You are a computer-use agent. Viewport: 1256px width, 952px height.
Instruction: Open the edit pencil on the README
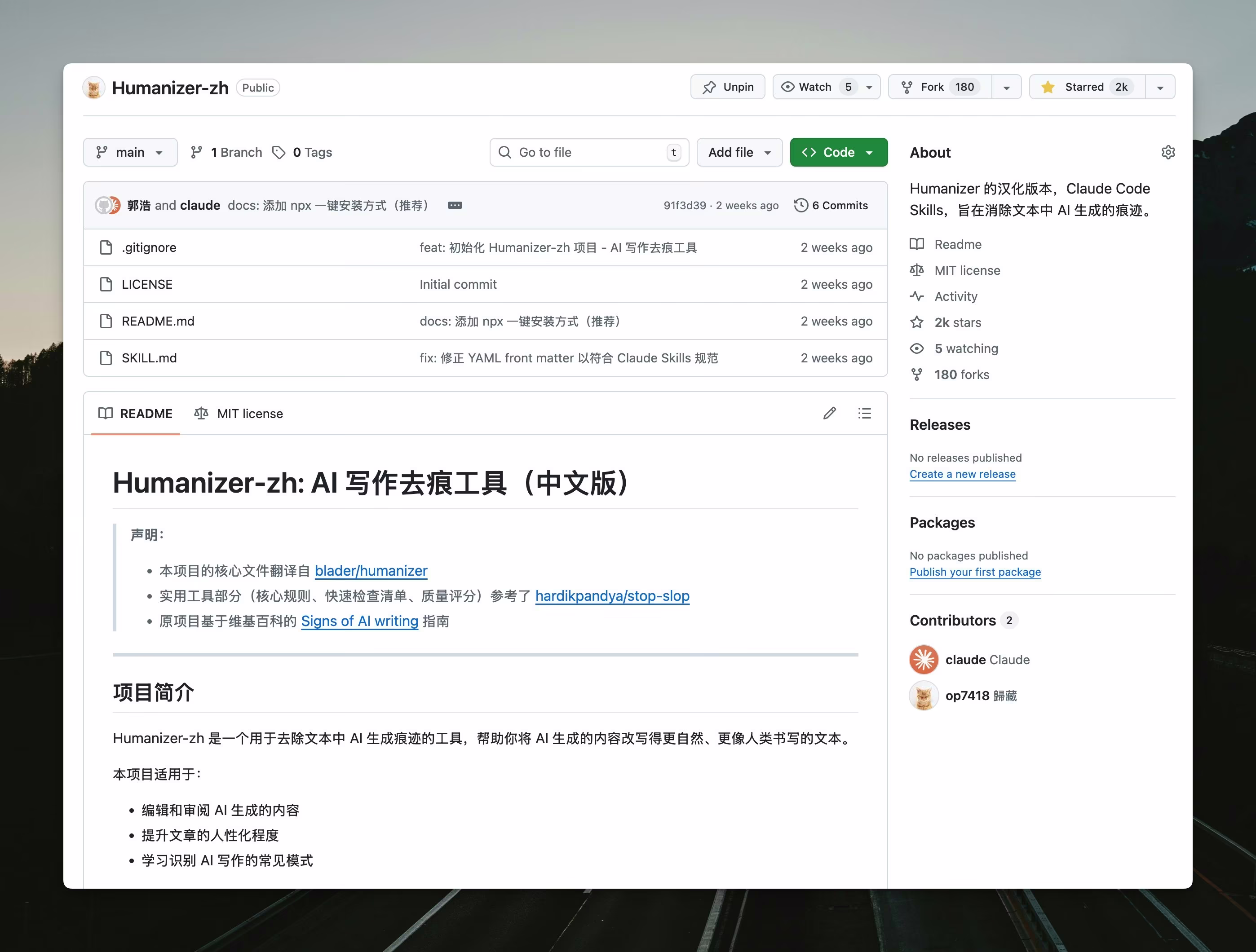[830, 413]
